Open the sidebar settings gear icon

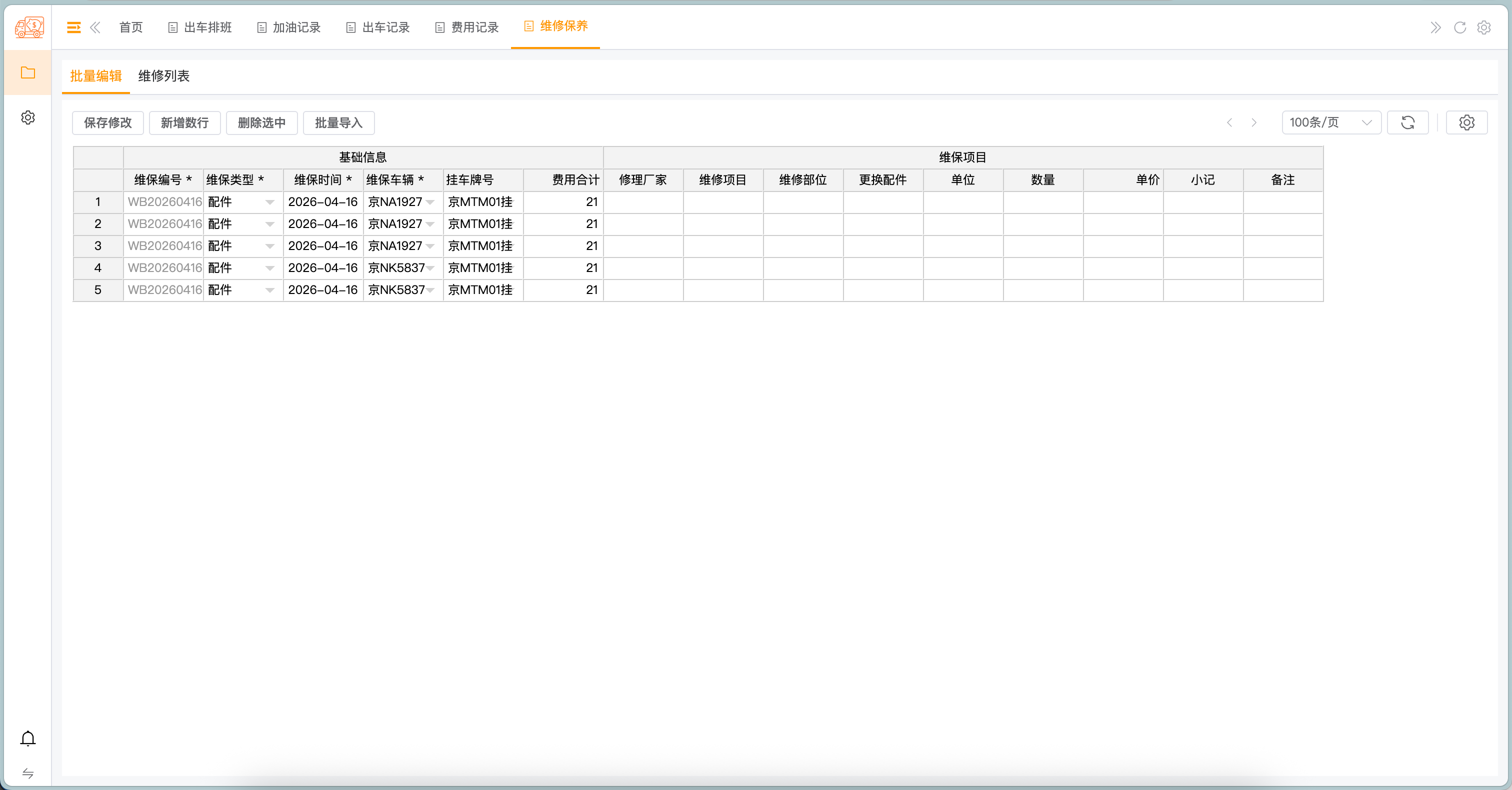pos(27,118)
